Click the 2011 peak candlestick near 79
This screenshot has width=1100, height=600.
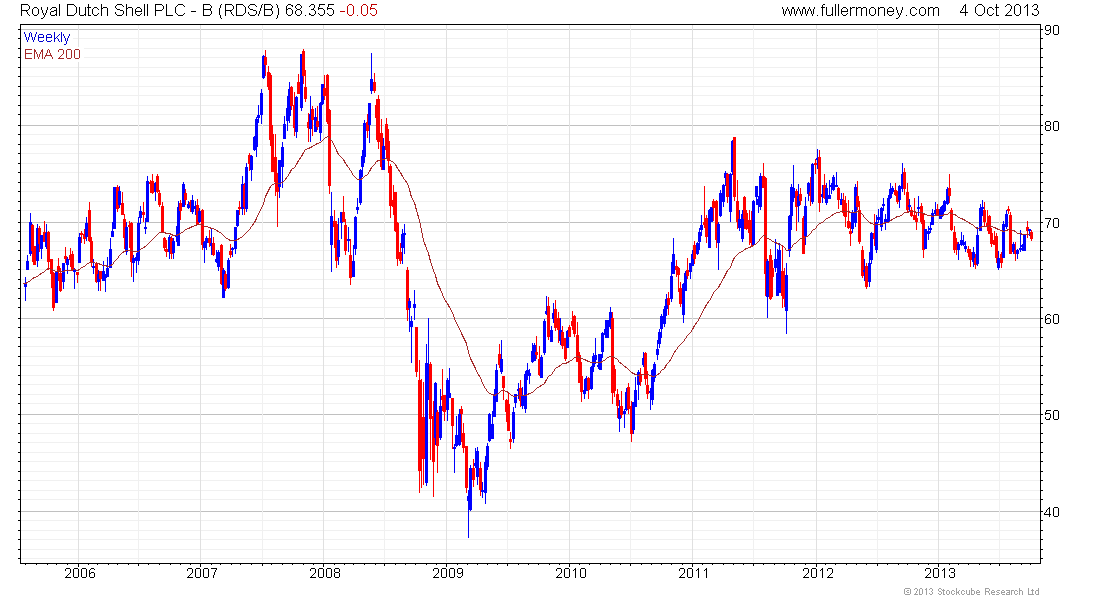coord(734,169)
